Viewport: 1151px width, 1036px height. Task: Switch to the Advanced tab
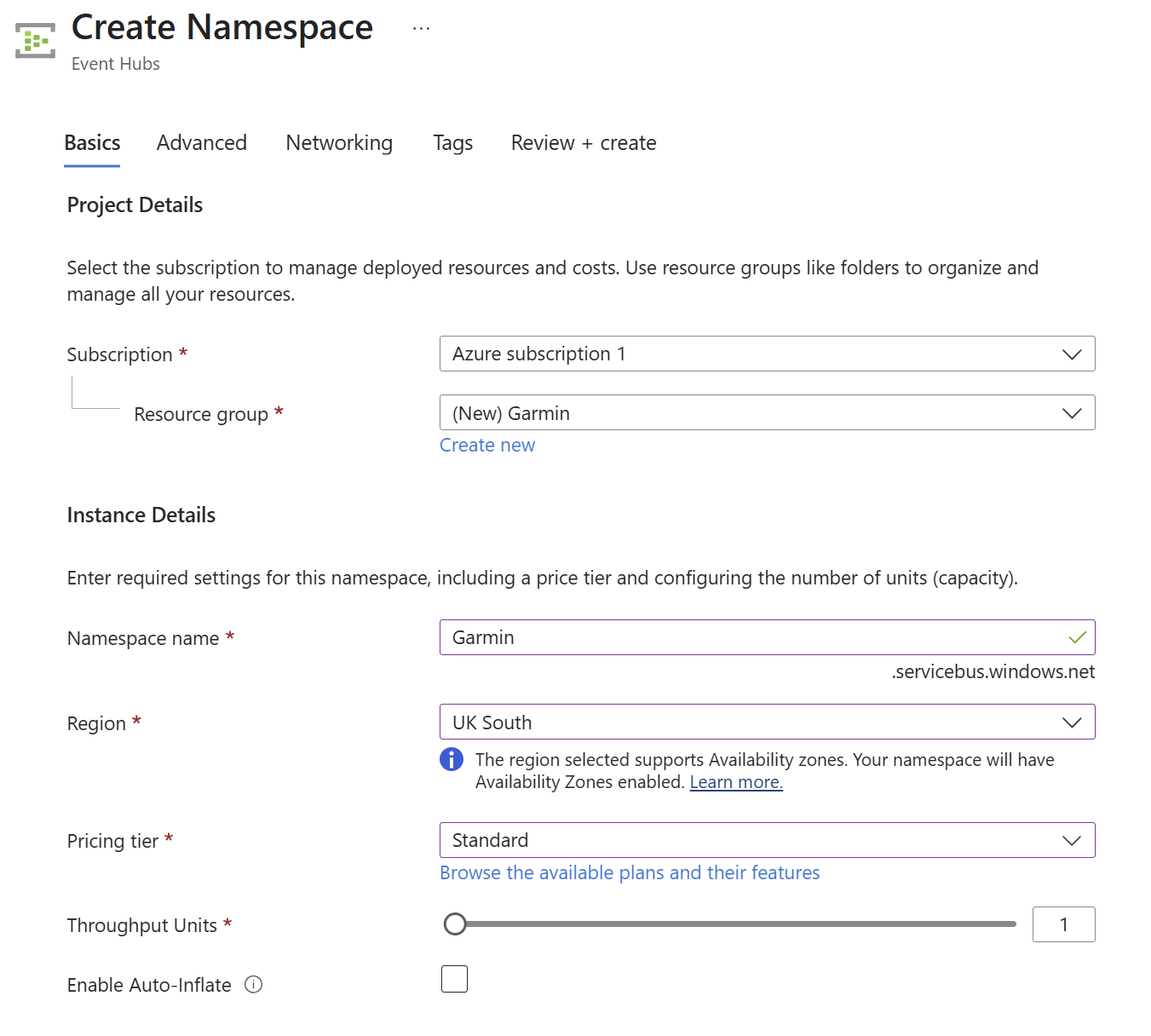click(202, 143)
